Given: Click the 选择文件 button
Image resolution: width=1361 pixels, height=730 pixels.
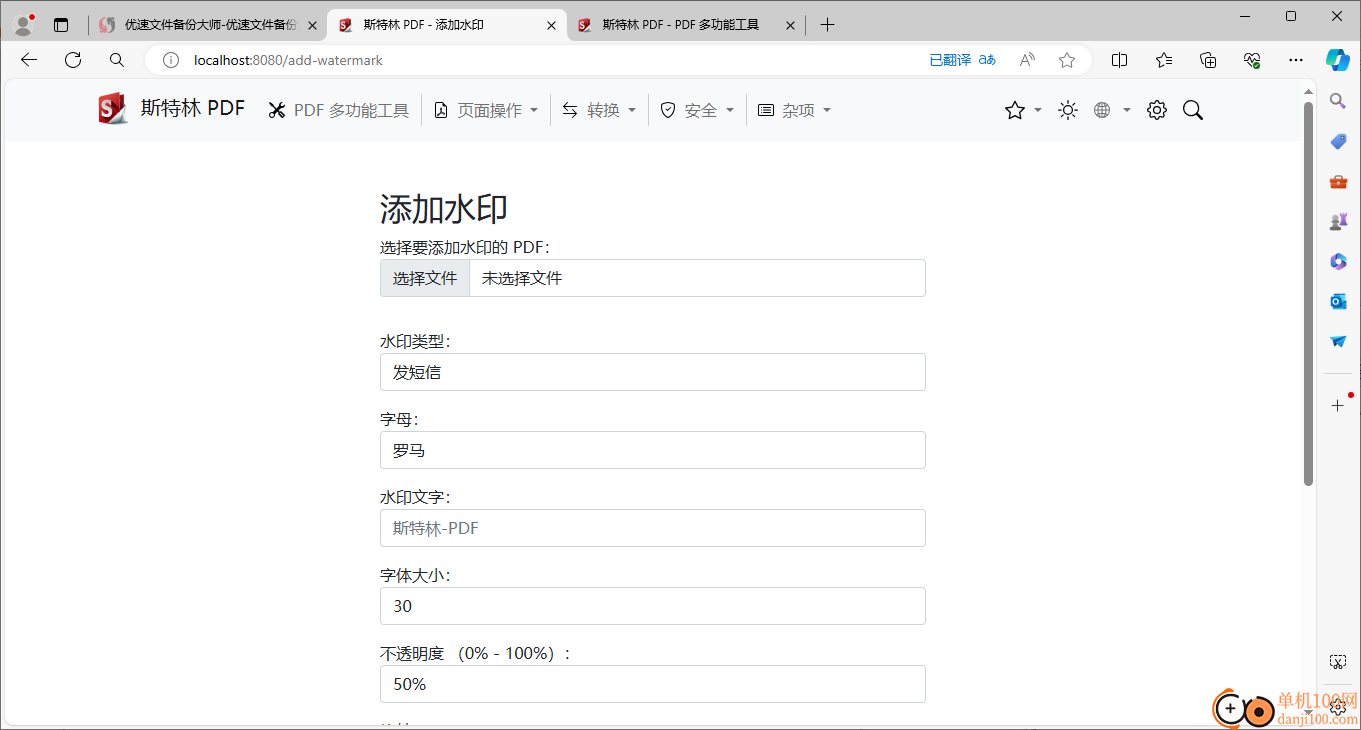Looking at the screenshot, I should coord(425,278).
